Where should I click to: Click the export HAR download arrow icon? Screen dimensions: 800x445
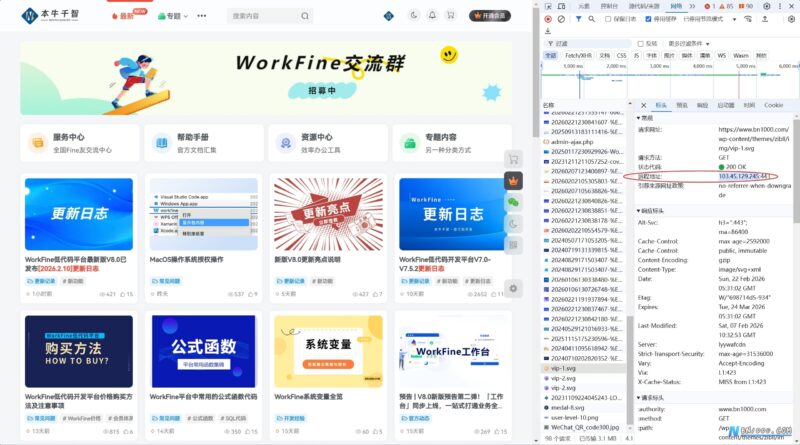pyautogui.click(x=548, y=31)
